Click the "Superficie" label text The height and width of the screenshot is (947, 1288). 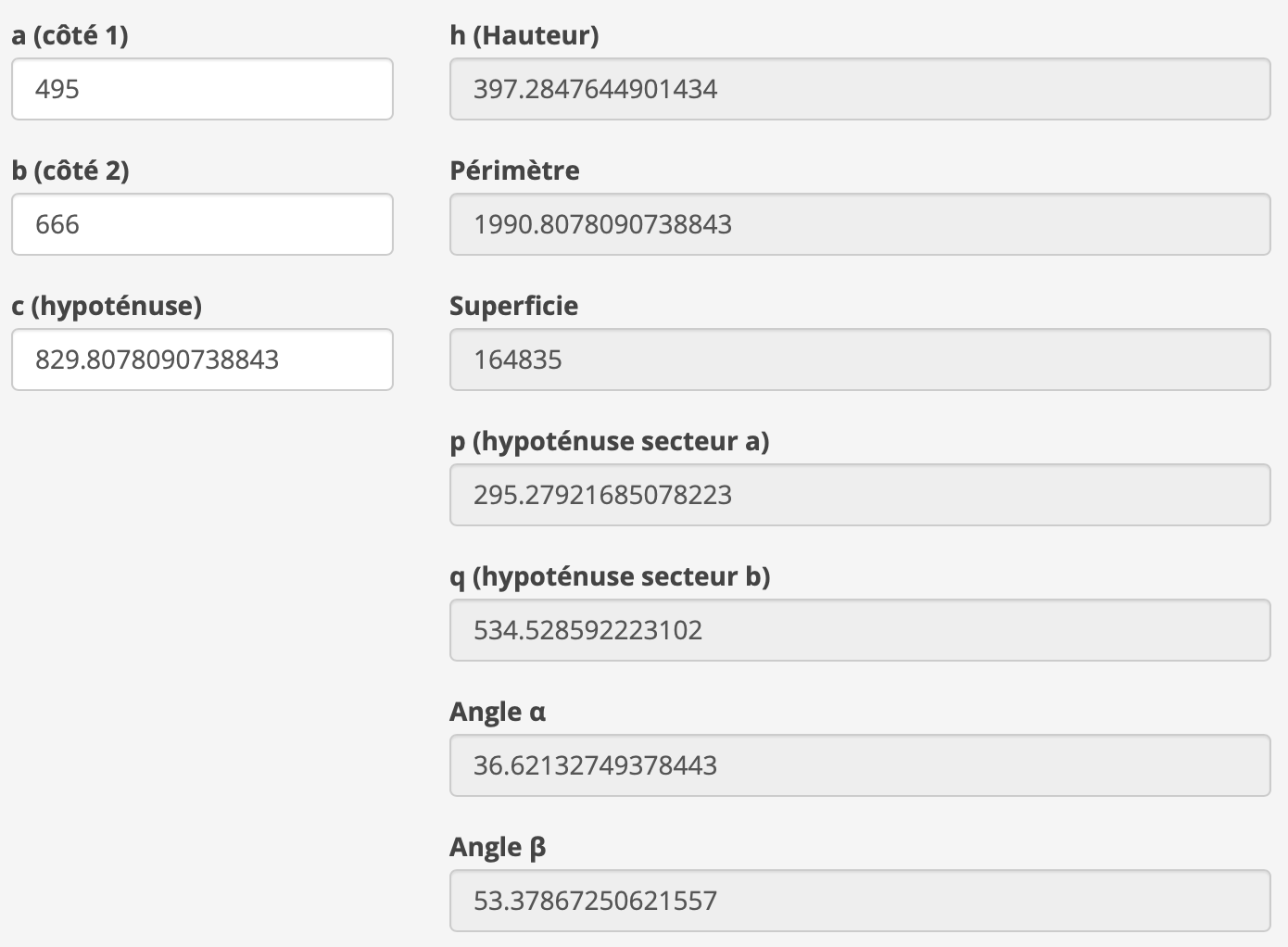click(x=513, y=306)
